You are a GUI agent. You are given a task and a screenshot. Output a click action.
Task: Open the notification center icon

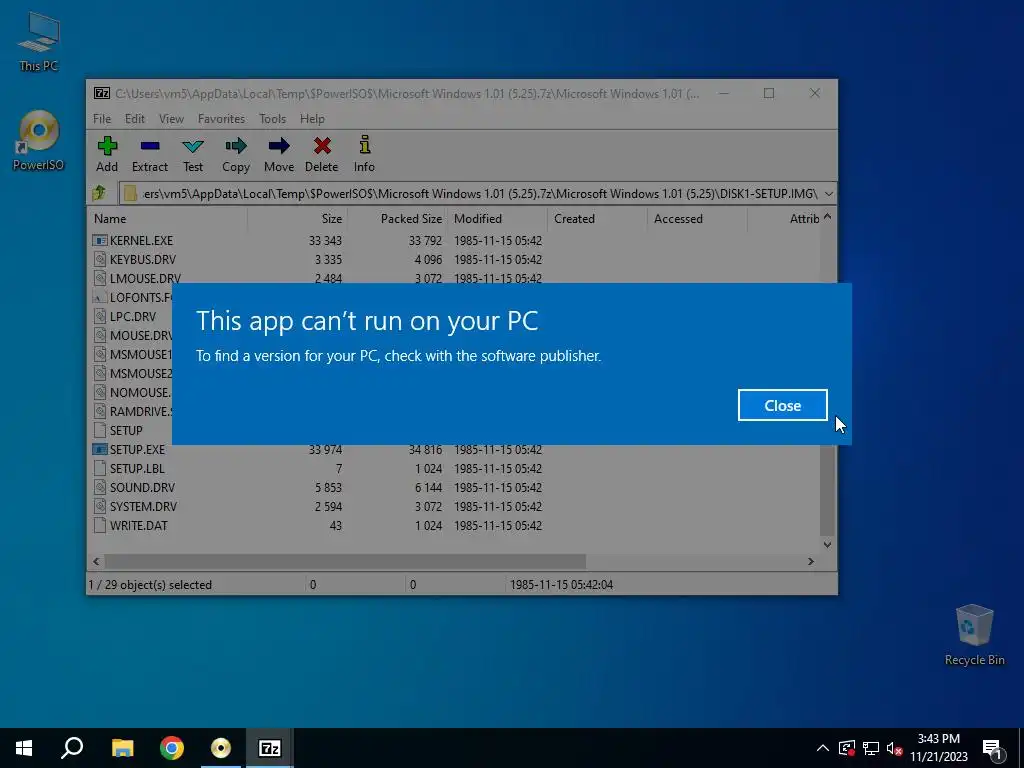click(x=993, y=749)
